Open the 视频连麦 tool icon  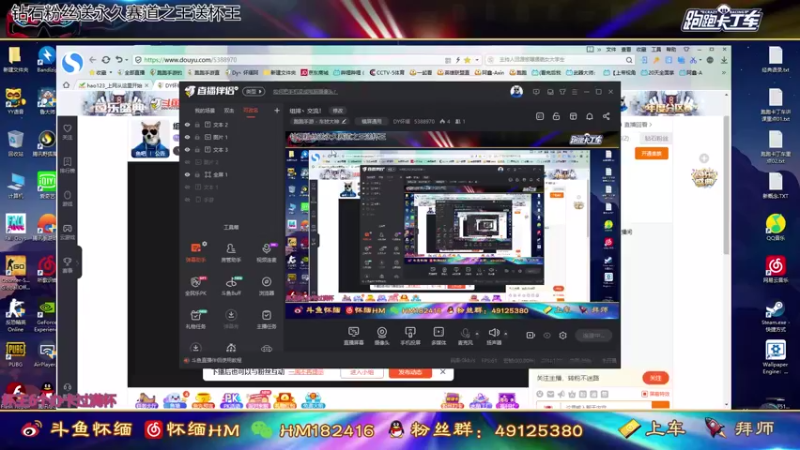[x=266, y=252]
